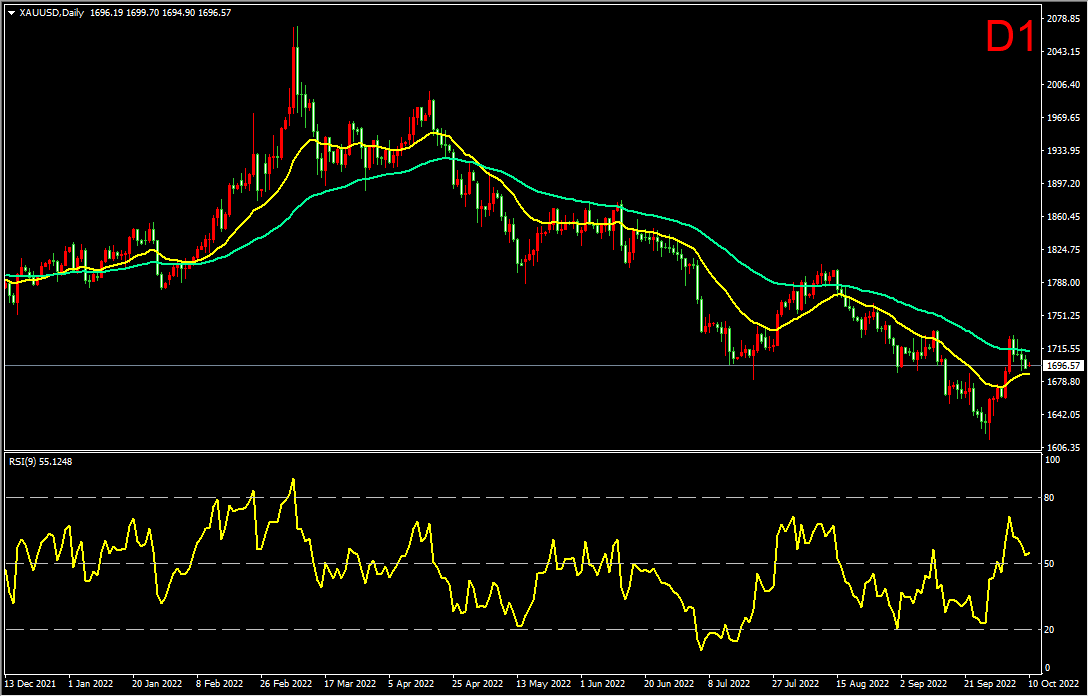Click price level 1678.80 on the axis
The height and width of the screenshot is (697, 1089).
[x=1063, y=382]
